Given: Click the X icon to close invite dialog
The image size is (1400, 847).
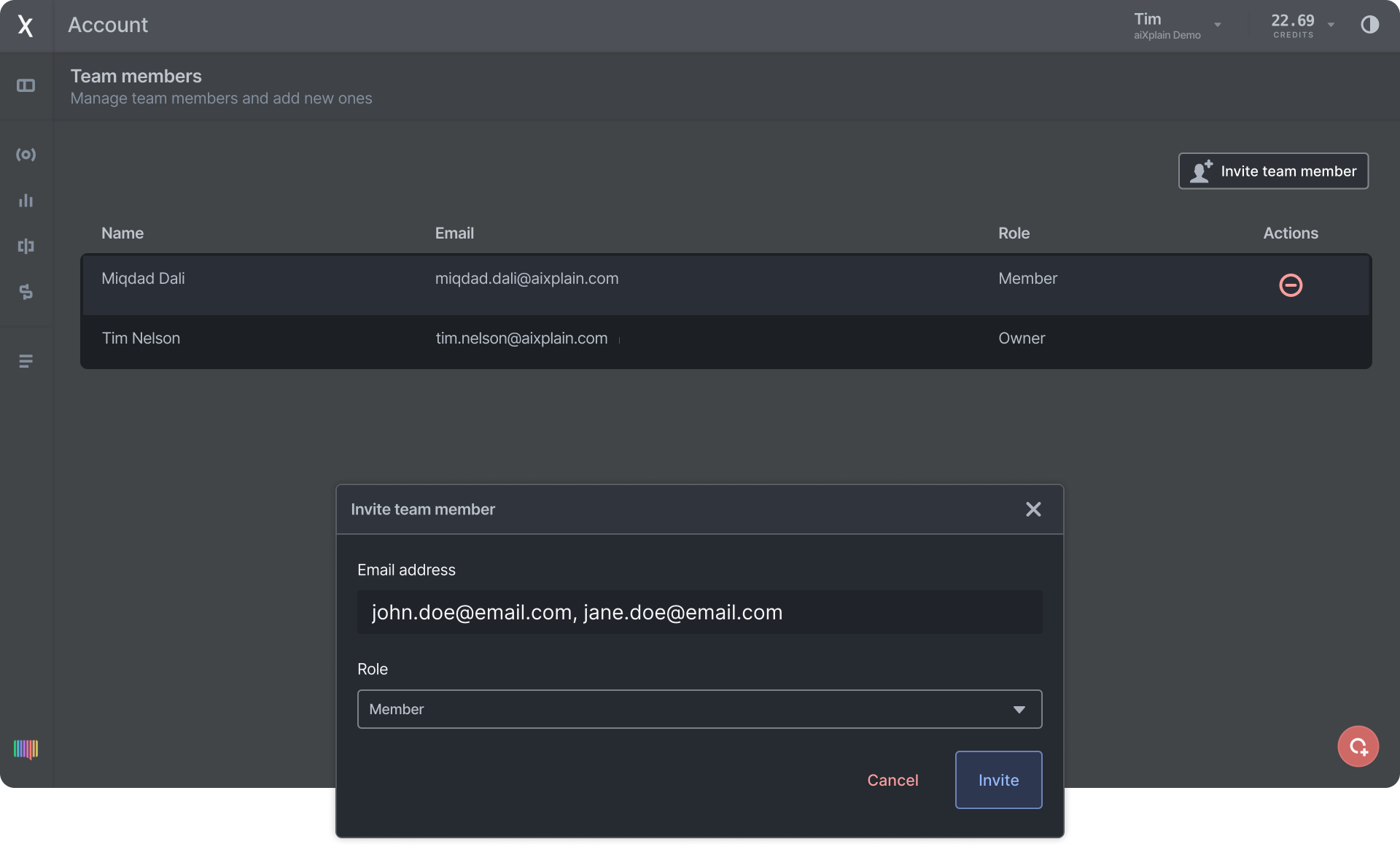Looking at the screenshot, I should [1034, 509].
